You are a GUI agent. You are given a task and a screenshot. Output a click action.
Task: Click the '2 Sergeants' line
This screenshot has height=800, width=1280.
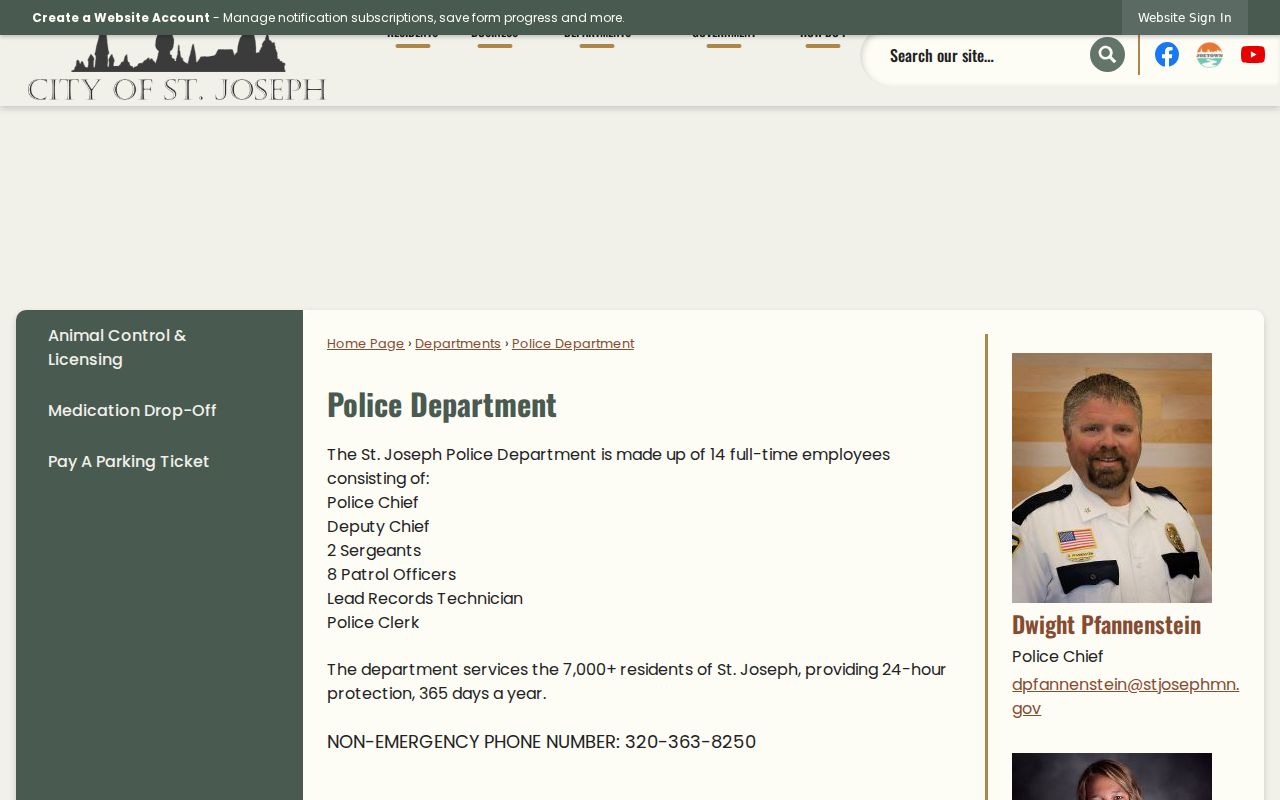click(374, 550)
